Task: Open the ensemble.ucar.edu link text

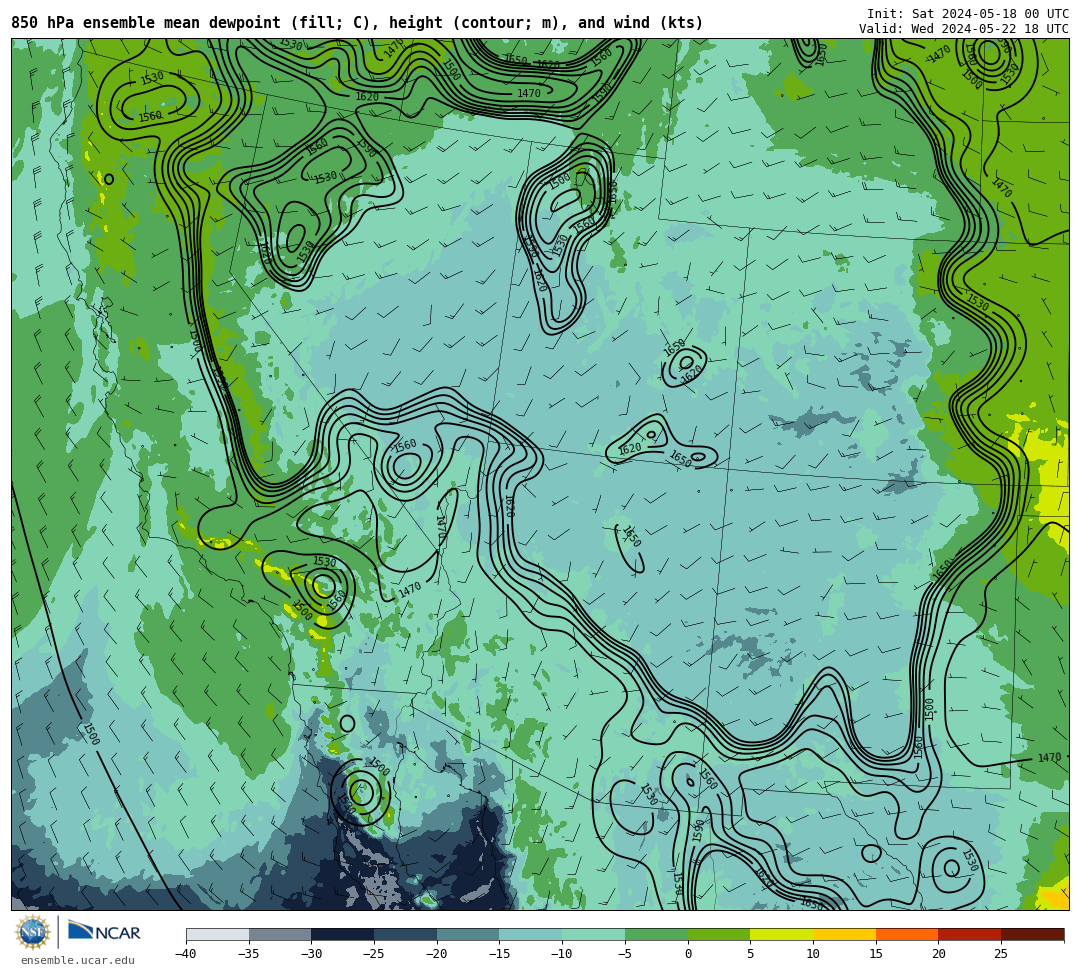Action: 78,960
